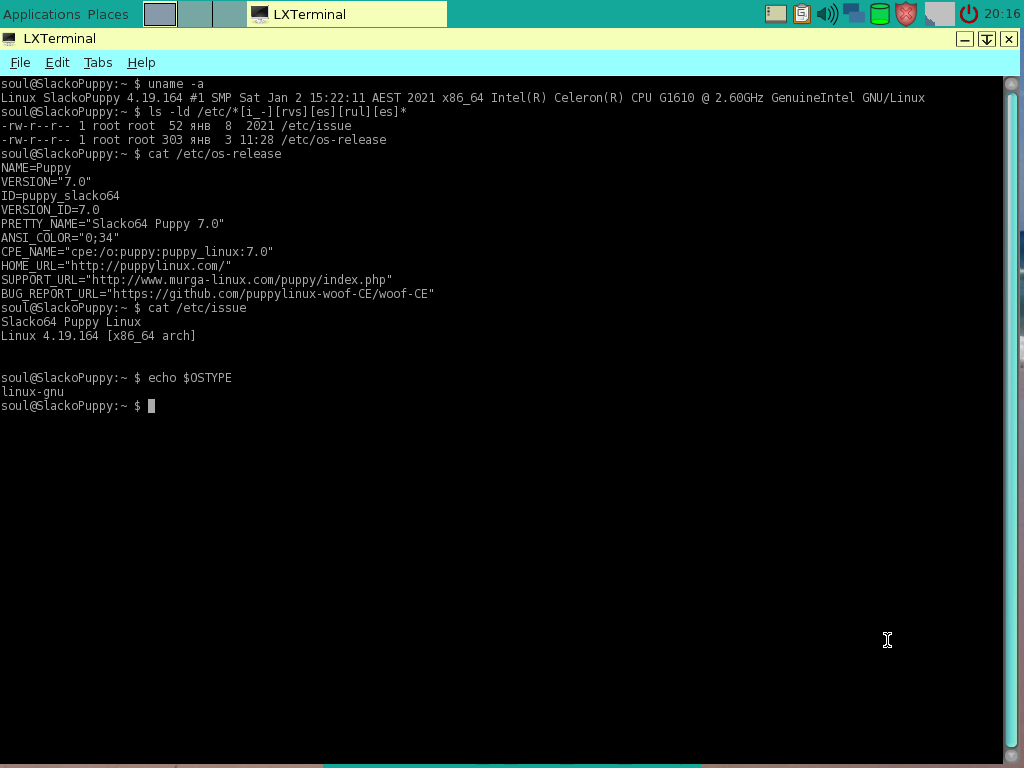Click the volume speaker tray icon
Screen dimensions: 1024x768
pos(827,14)
